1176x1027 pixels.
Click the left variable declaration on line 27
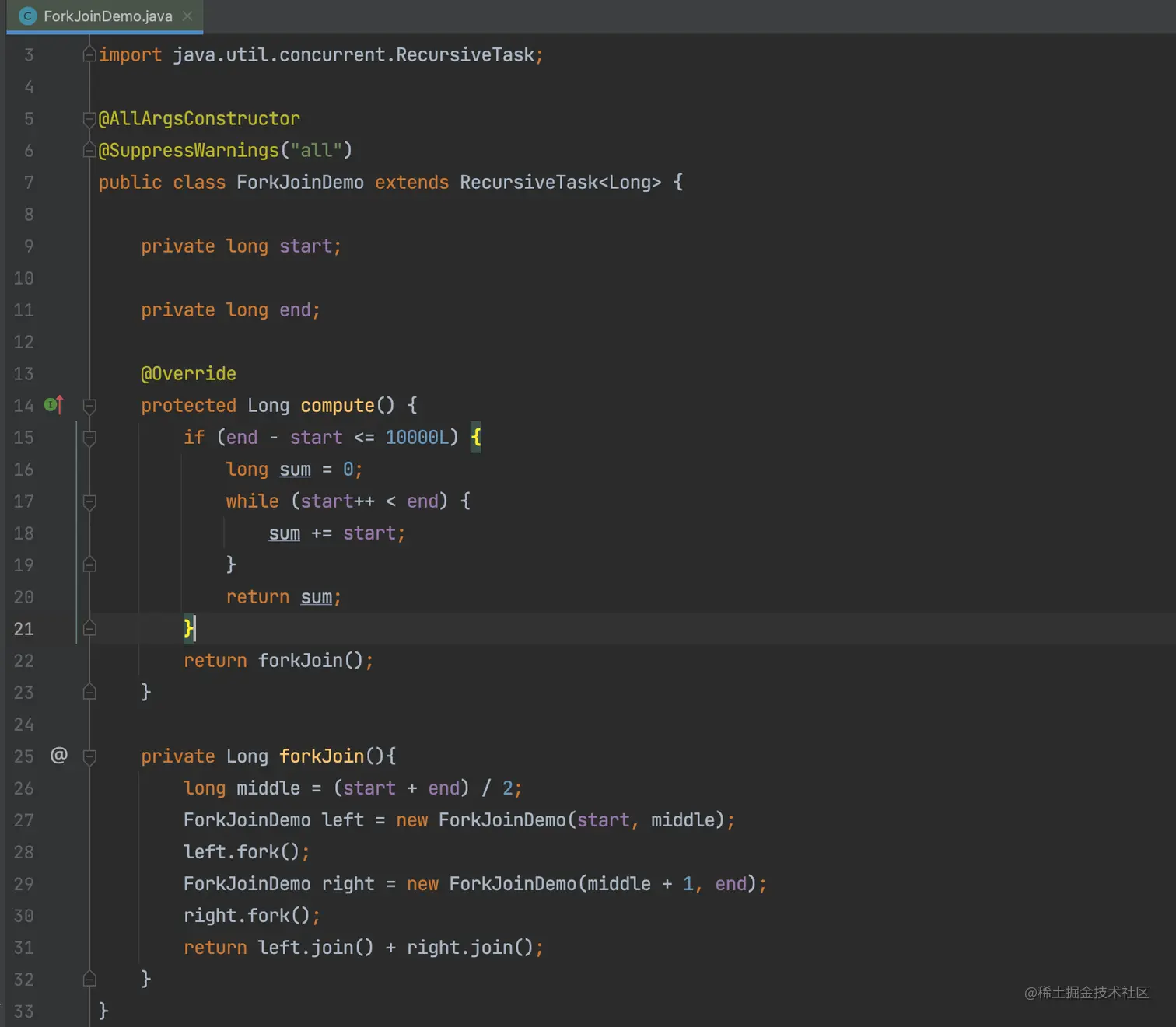coord(342,820)
